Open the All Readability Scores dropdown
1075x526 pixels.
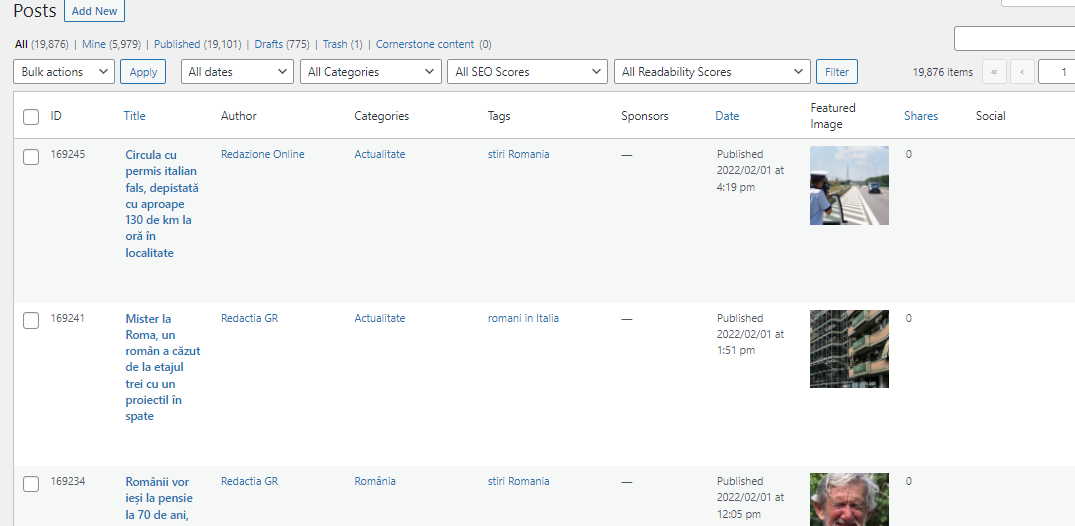(x=712, y=72)
